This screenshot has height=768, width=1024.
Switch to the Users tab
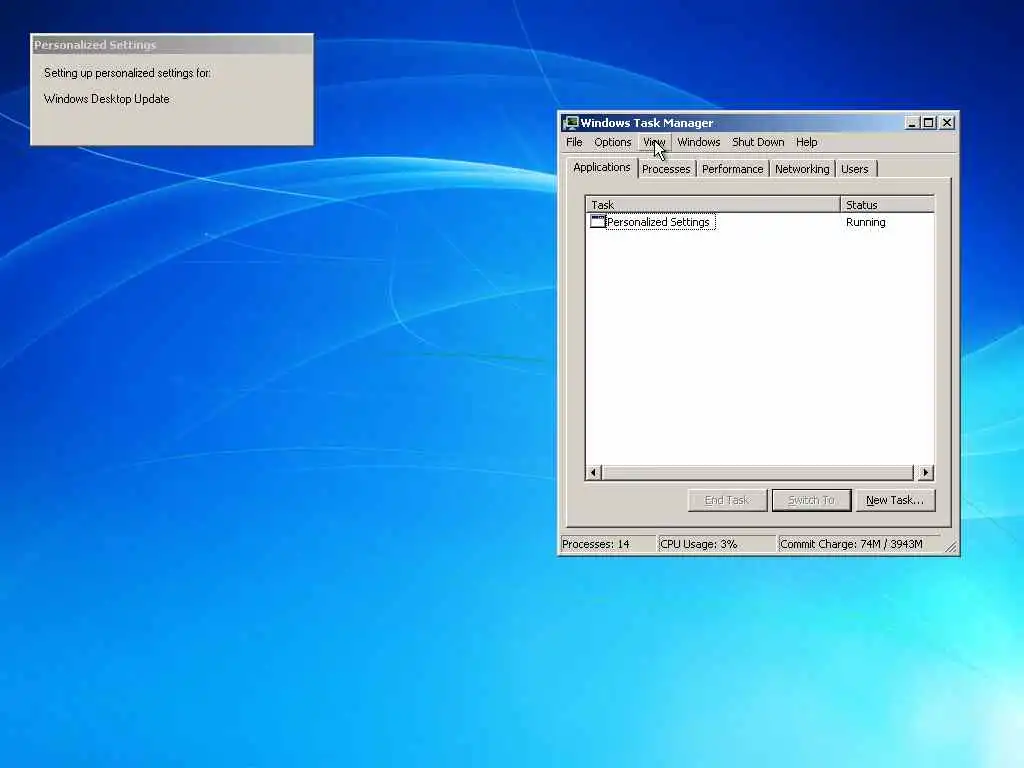pos(855,169)
